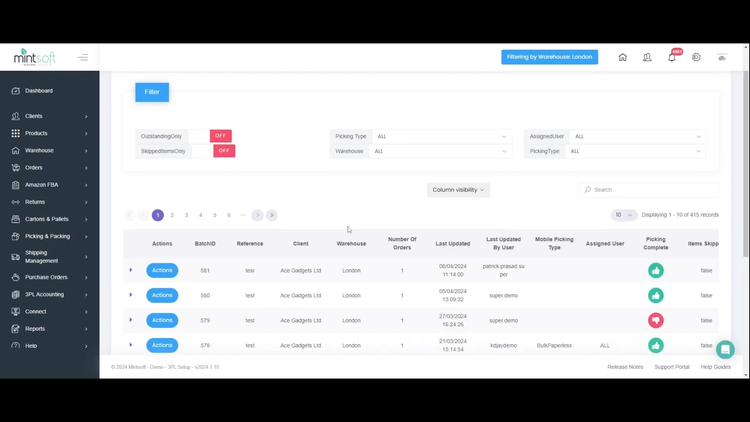
Task: Go to page 2 of results
Action: (172, 215)
